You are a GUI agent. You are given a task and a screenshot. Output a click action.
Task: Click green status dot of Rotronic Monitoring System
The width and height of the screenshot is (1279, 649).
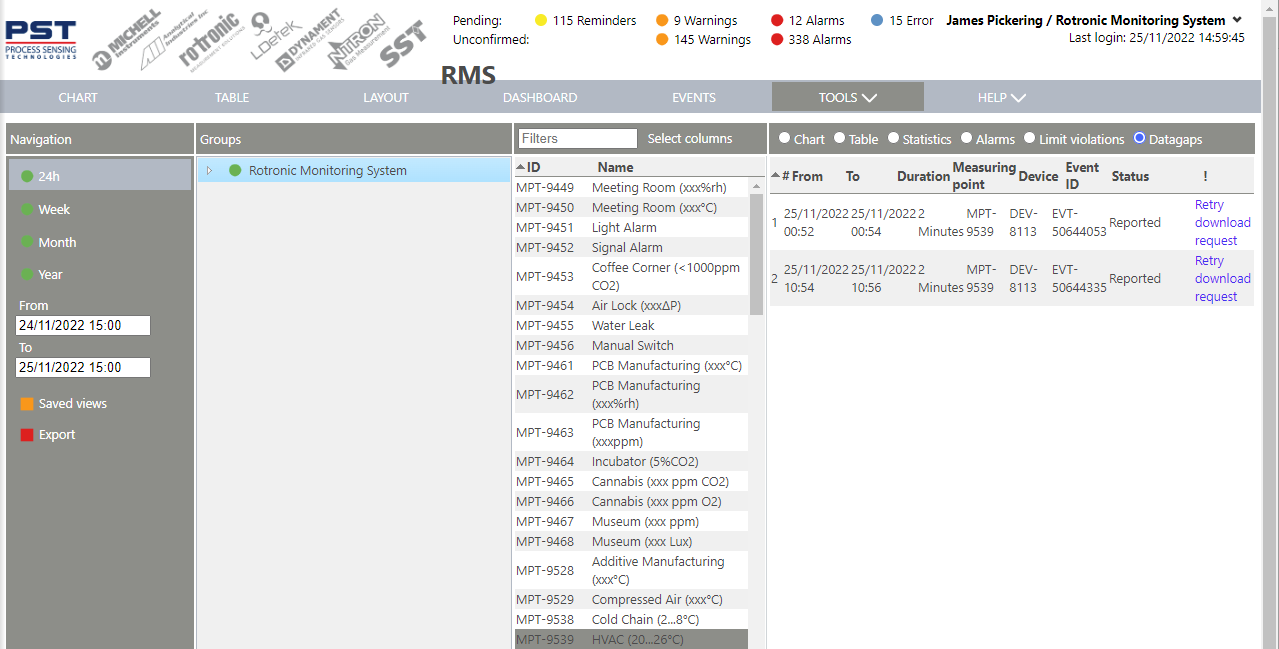coord(235,170)
